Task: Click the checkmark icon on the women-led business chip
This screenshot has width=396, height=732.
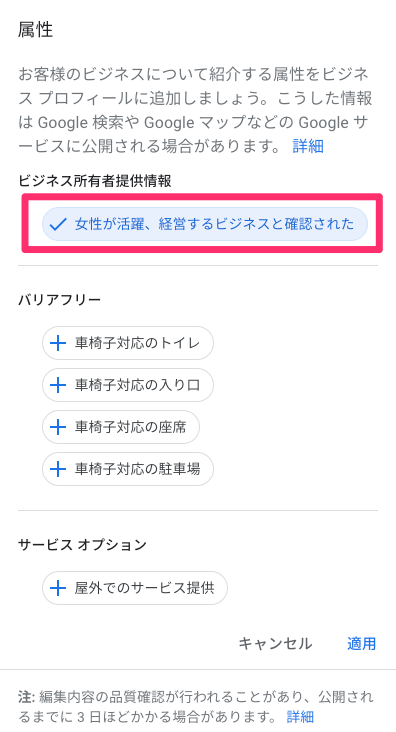Action: tap(58, 225)
